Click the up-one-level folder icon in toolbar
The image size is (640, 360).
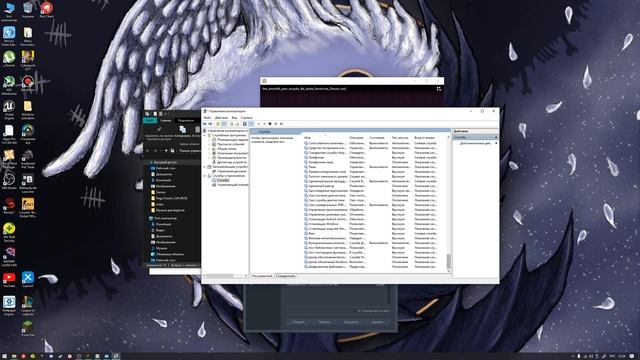point(218,124)
